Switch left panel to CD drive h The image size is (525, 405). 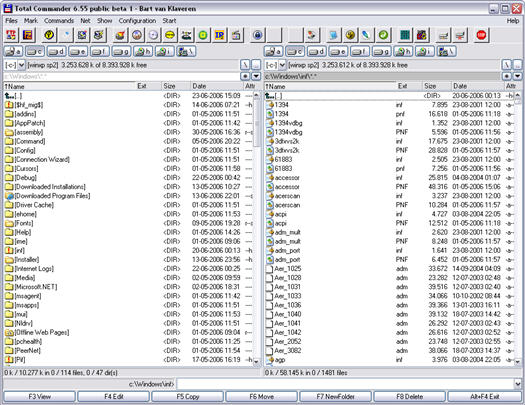(143, 52)
